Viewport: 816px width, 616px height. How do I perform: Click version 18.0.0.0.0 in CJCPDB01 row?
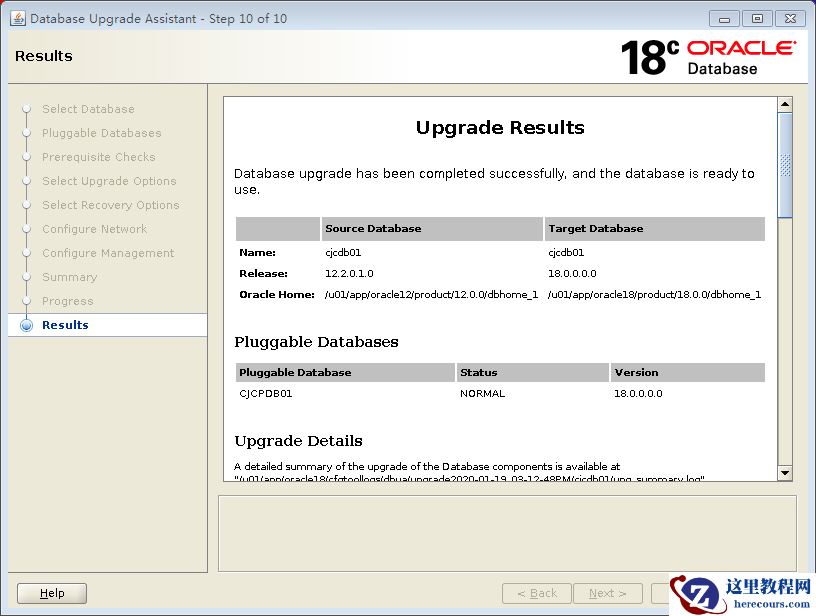(x=638, y=394)
